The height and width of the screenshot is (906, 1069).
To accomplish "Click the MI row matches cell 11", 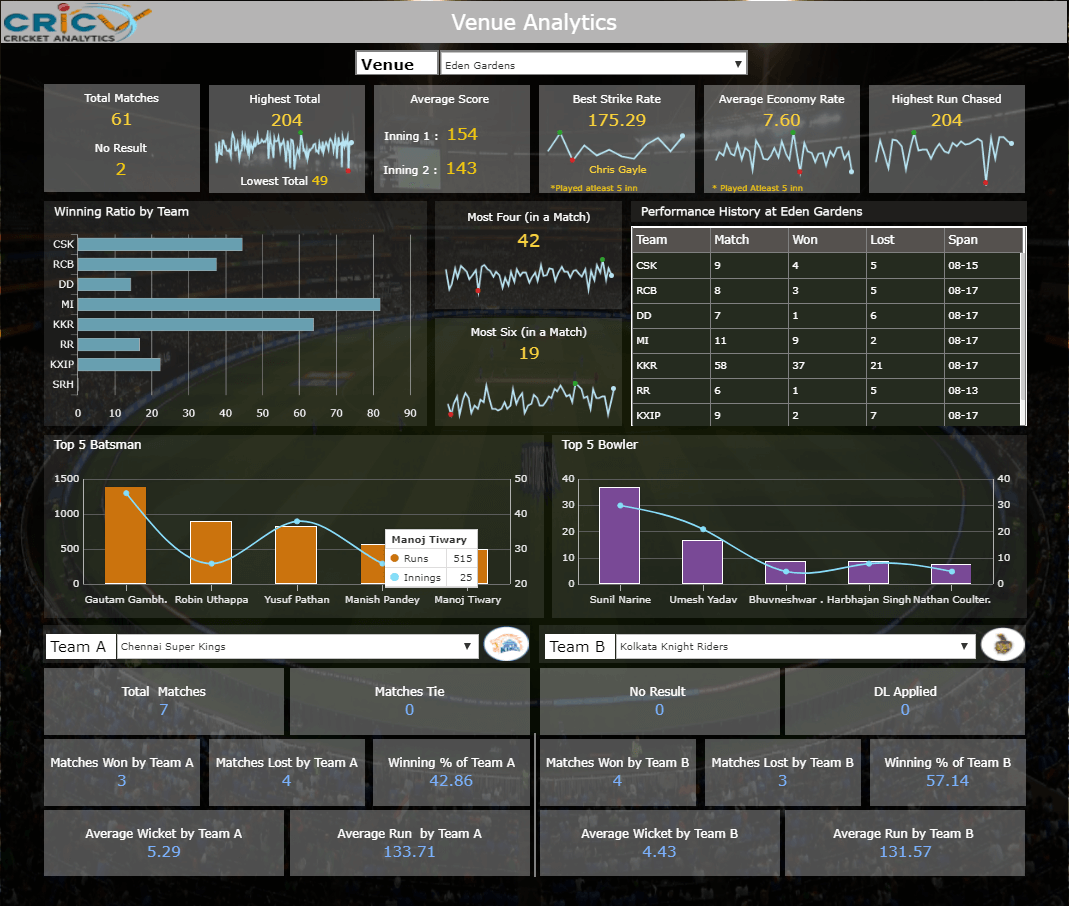I will click(x=749, y=340).
